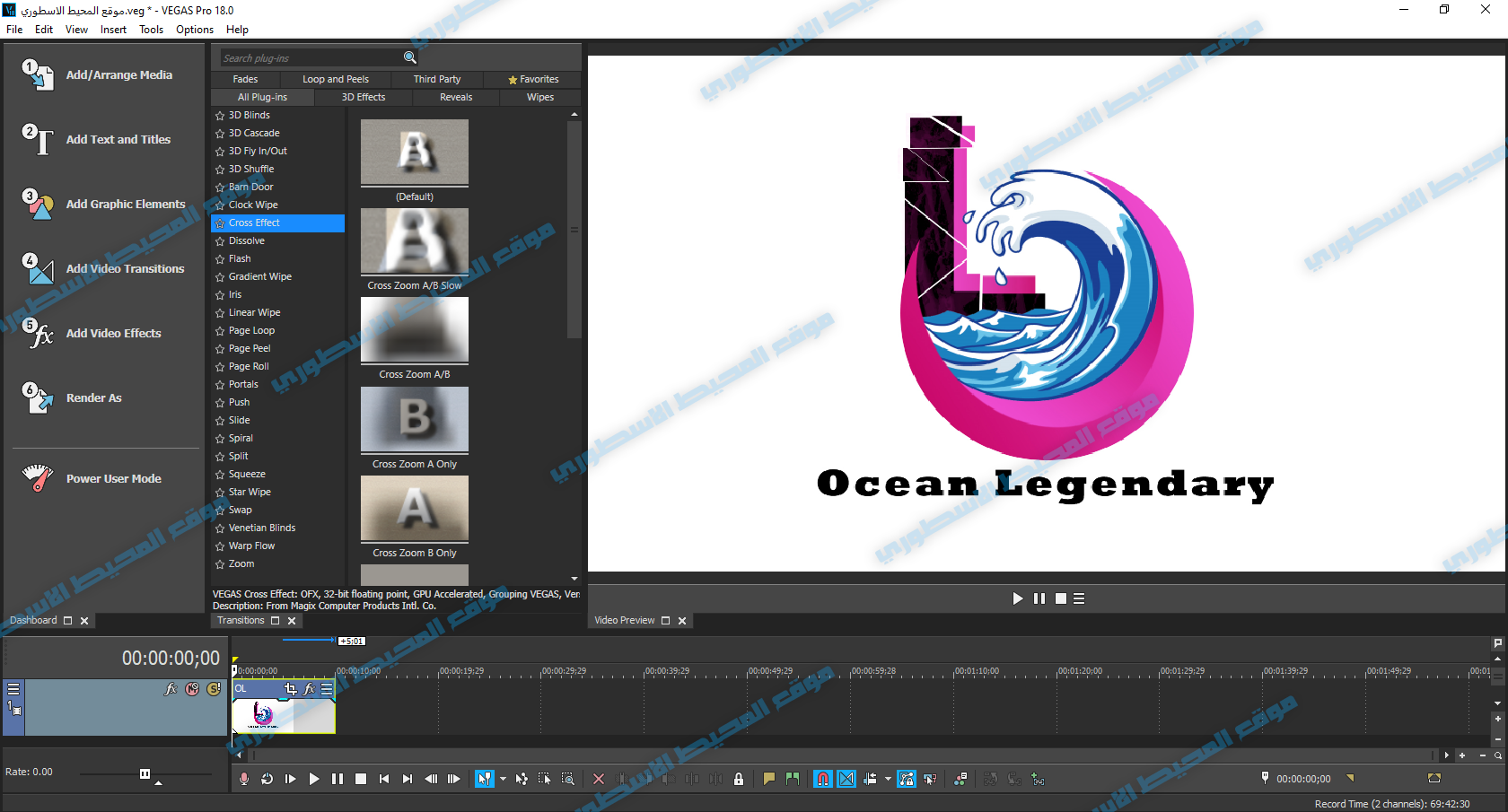Open the Add Video Transitions step
Viewport: 1508px width, 812px height.
[x=104, y=269]
